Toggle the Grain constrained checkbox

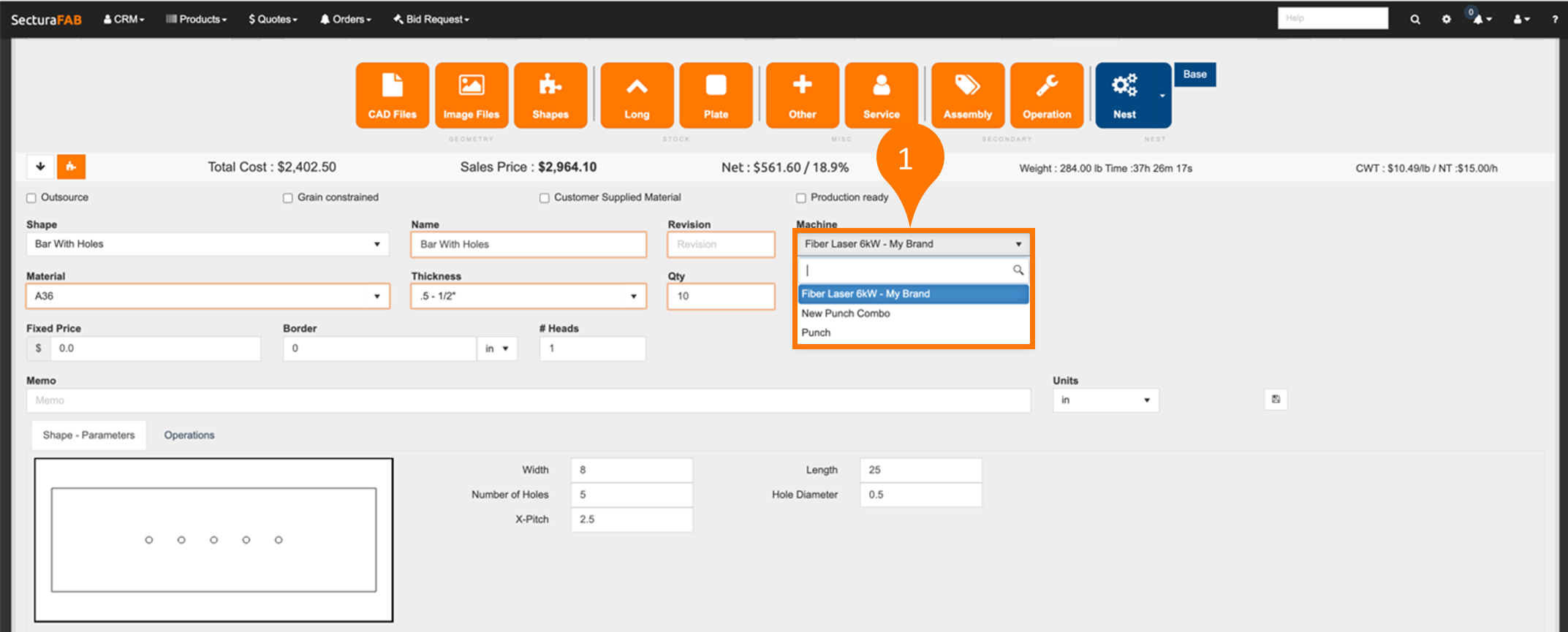click(x=288, y=198)
